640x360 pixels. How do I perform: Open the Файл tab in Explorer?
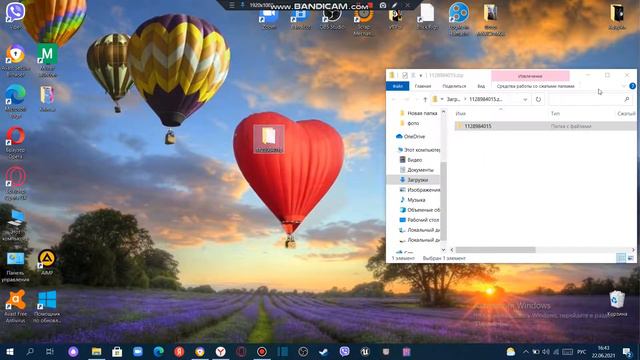[398, 86]
